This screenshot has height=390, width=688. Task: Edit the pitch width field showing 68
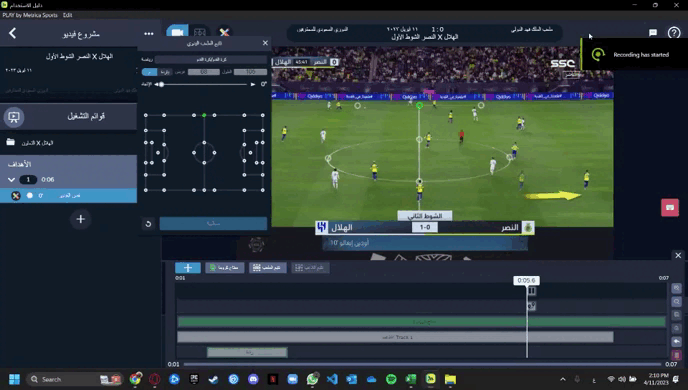pos(204,72)
